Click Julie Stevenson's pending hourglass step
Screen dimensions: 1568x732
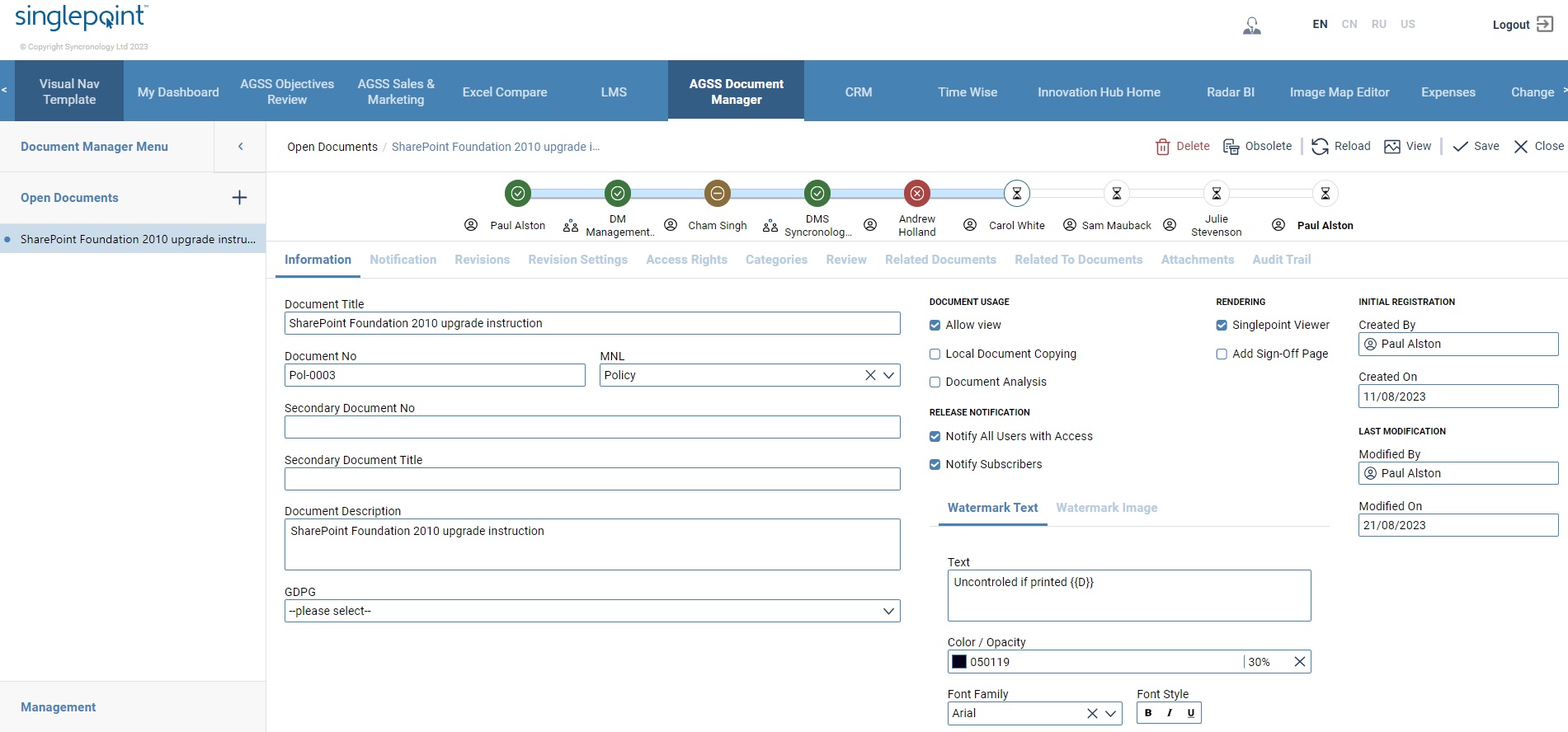[1217, 194]
